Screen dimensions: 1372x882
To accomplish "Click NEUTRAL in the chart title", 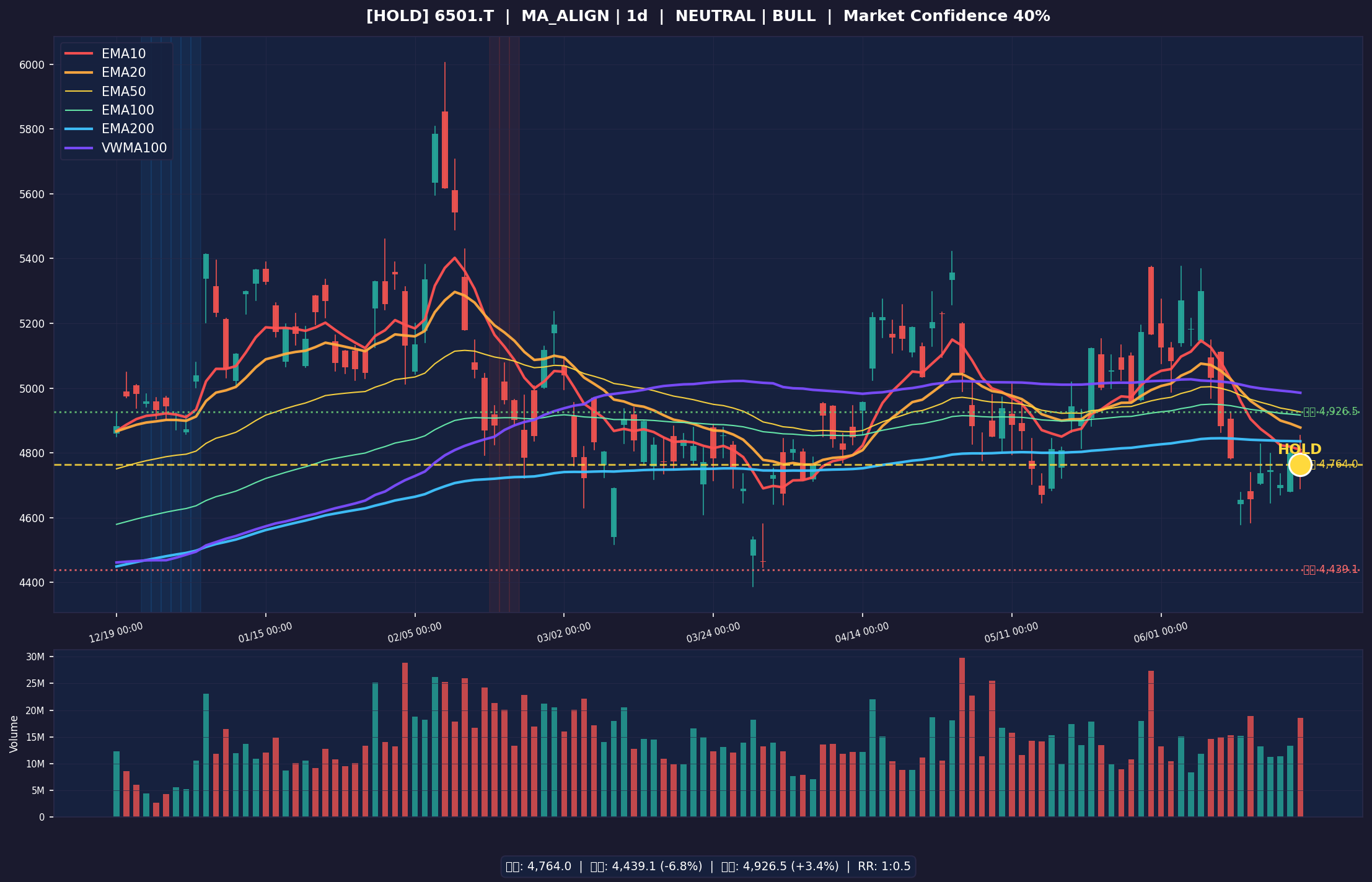I will click(715, 17).
